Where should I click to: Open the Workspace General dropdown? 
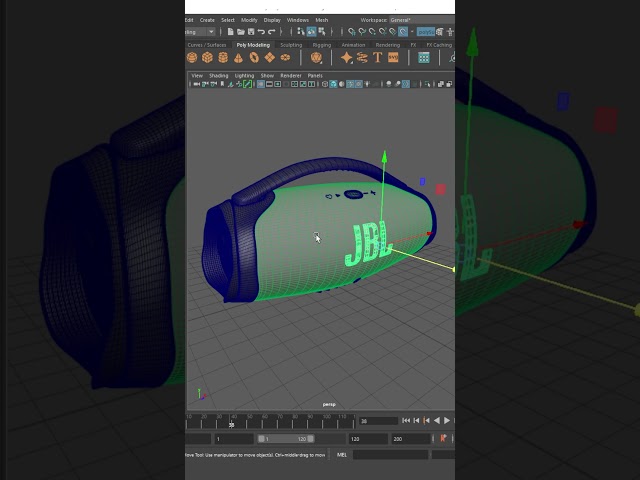tap(422, 20)
